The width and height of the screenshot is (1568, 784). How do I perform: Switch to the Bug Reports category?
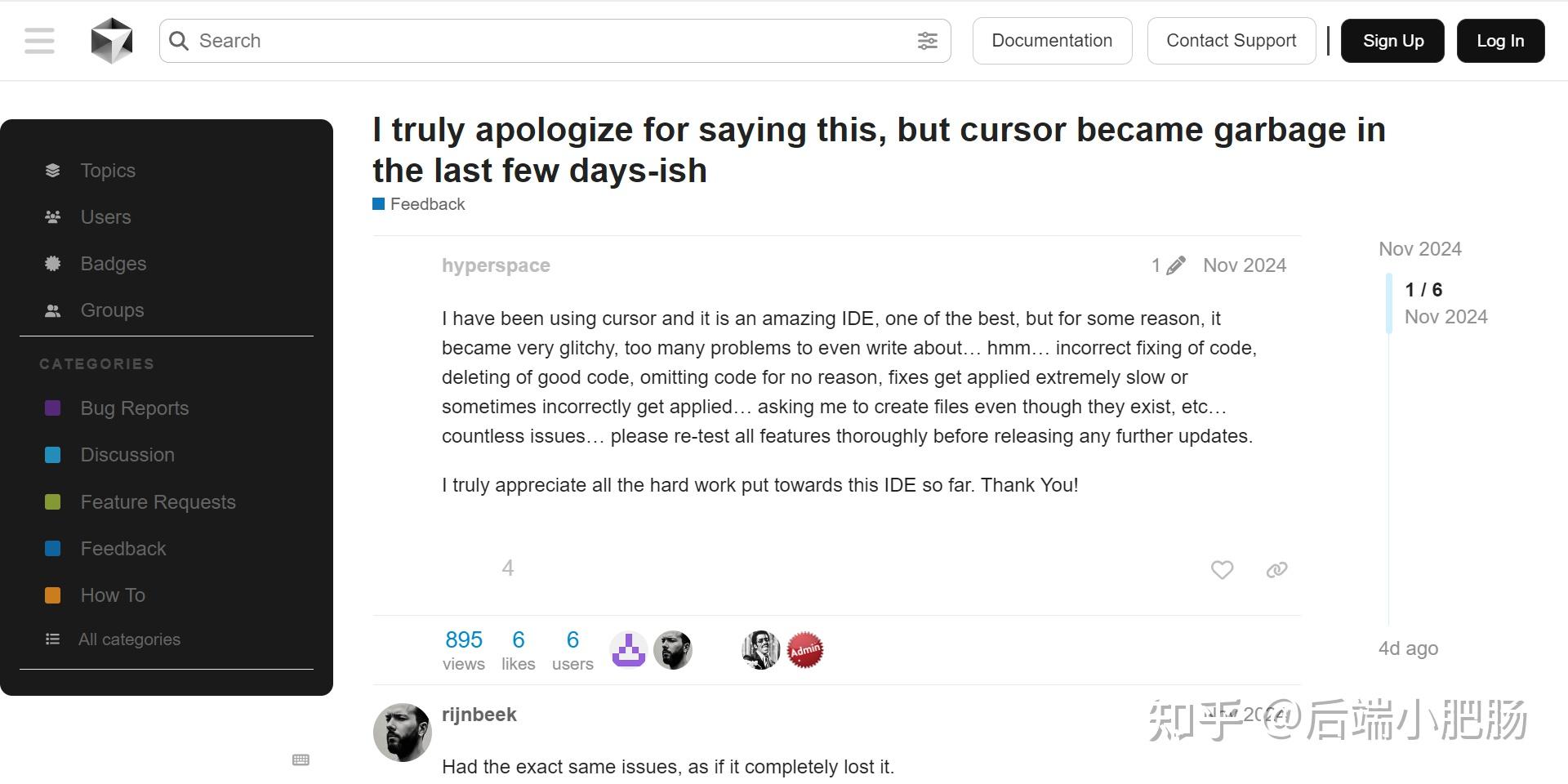134,408
